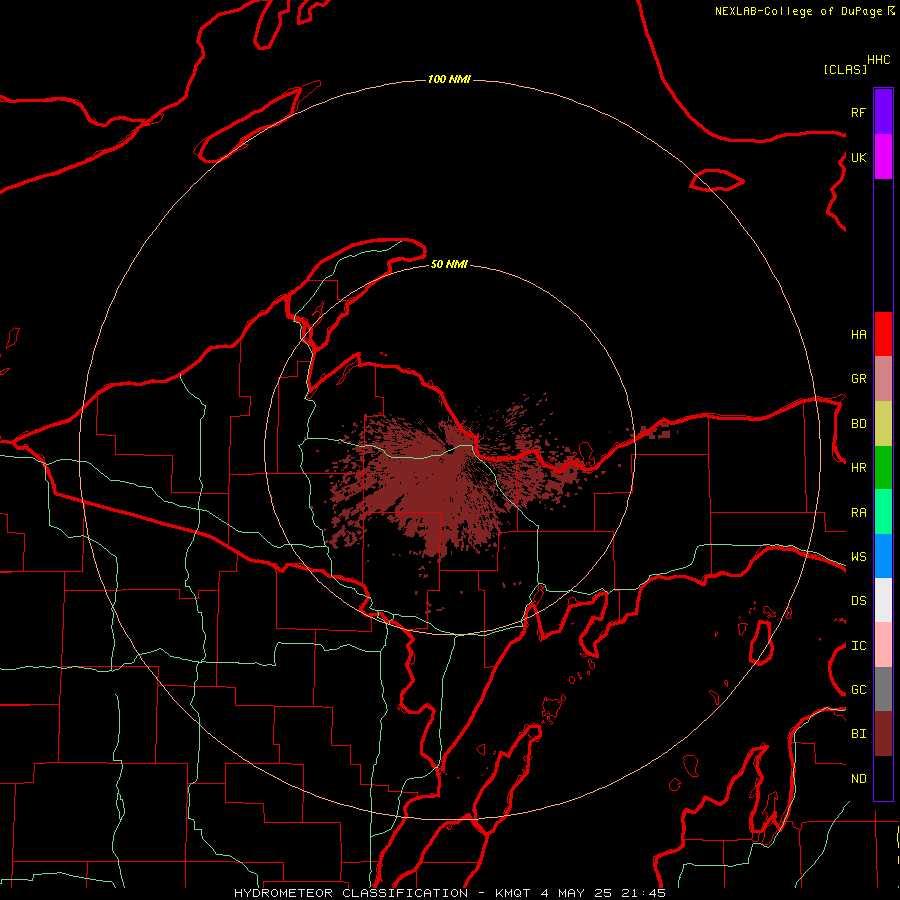This screenshot has height=900, width=900.
Task: Click the HA legend label
Action: coord(858,335)
